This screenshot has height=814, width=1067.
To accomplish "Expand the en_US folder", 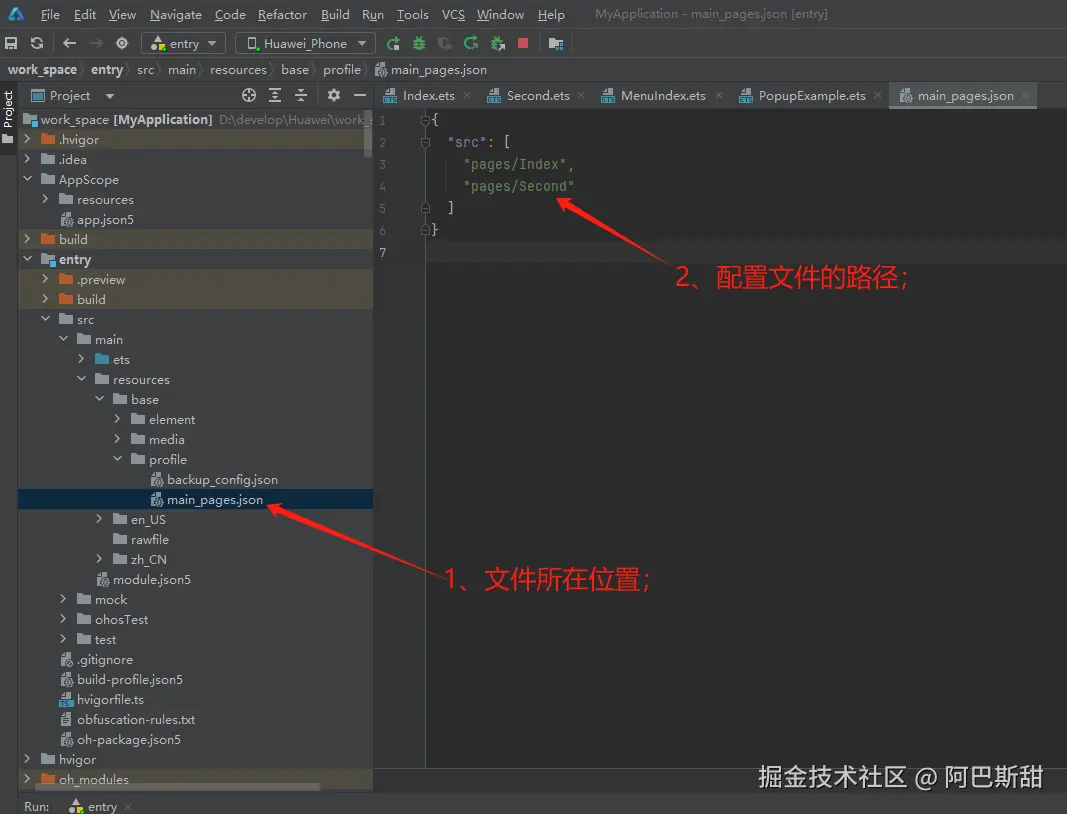I will (99, 519).
